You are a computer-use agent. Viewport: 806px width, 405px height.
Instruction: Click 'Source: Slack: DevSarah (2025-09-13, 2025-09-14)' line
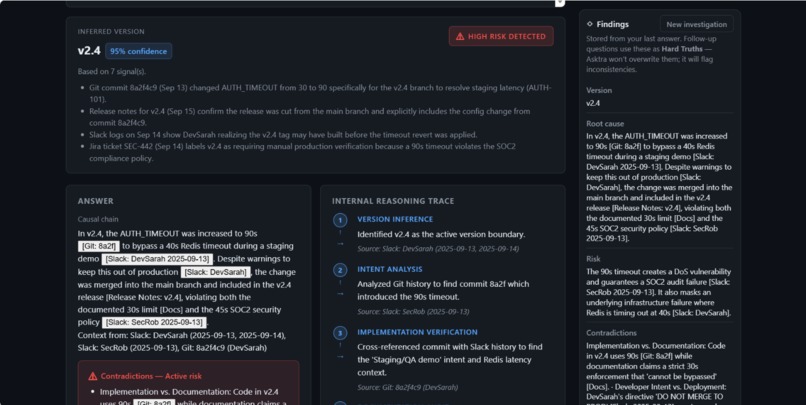[x=438, y=249]
